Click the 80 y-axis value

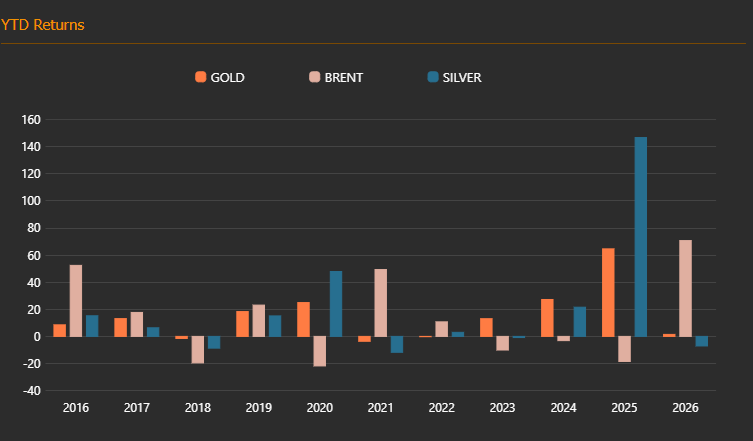coord(34,228)
